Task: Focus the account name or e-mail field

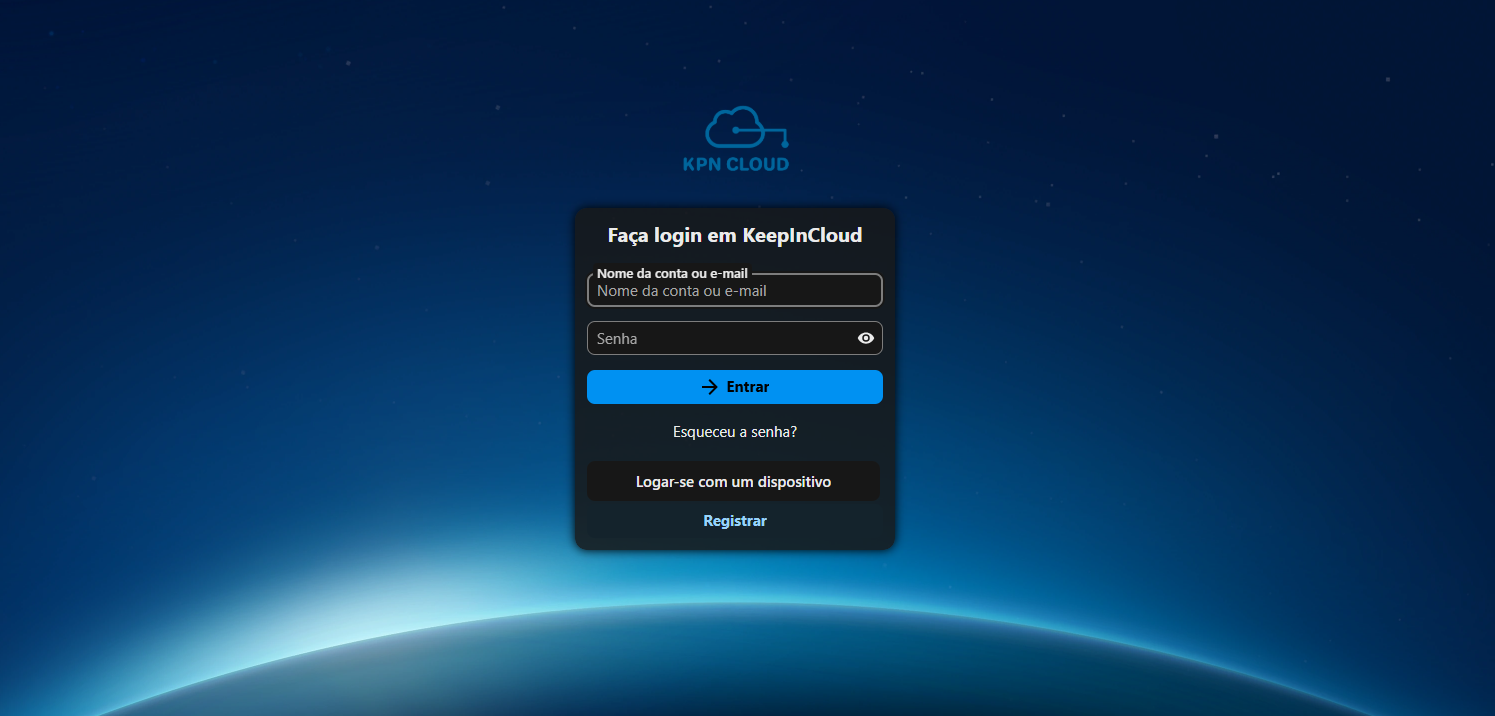Action: (735, 290)
